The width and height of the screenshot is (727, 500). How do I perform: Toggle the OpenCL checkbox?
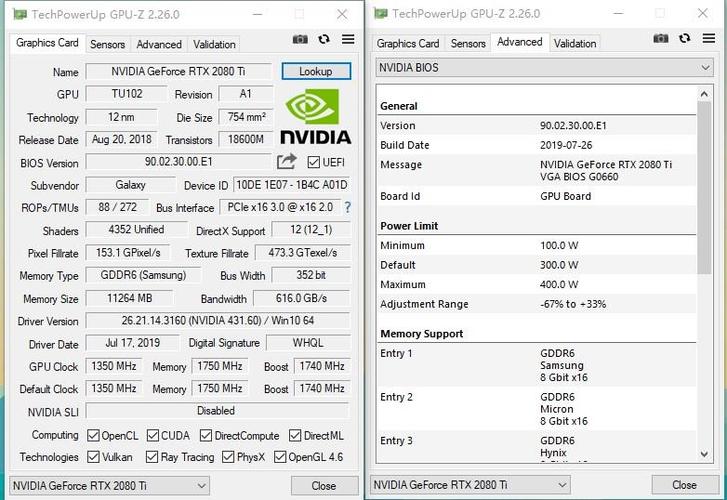(93, 436)
